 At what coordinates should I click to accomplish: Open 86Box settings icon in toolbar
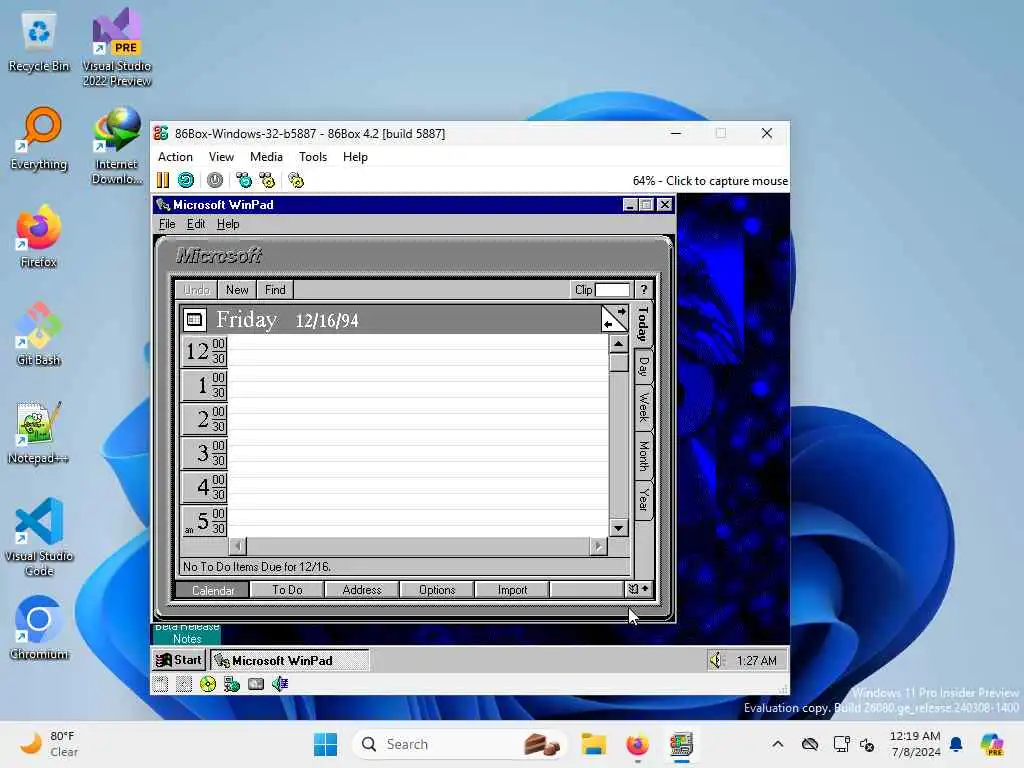coord(296,180)
